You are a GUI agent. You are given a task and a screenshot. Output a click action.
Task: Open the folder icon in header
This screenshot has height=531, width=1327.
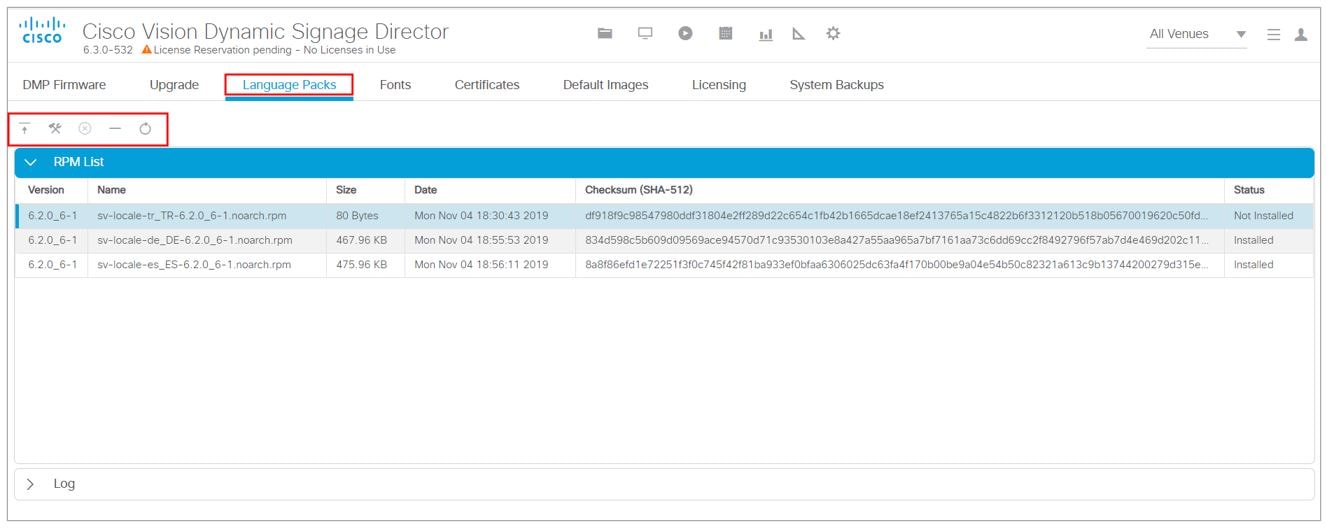click(605, 33)
